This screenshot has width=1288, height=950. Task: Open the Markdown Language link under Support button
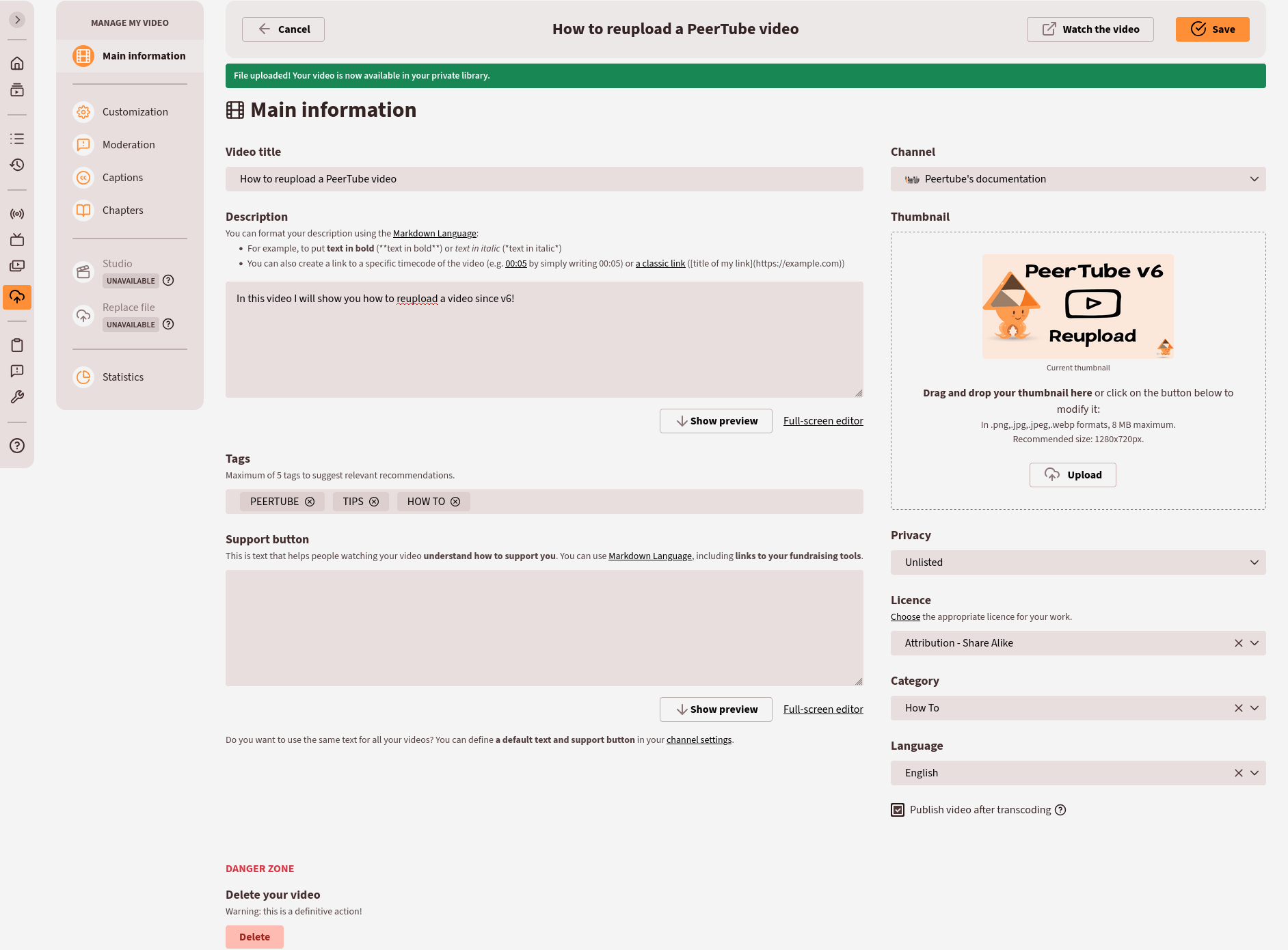[x=650, y=556]
